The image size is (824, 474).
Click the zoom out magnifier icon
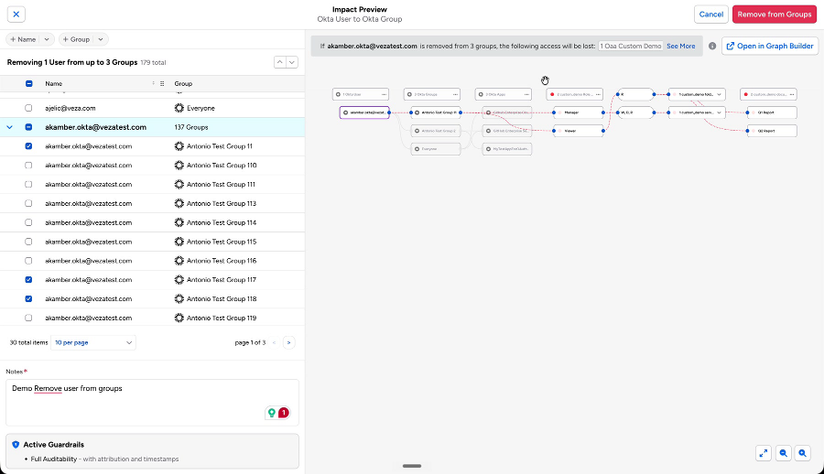click(x=783, y=453)
